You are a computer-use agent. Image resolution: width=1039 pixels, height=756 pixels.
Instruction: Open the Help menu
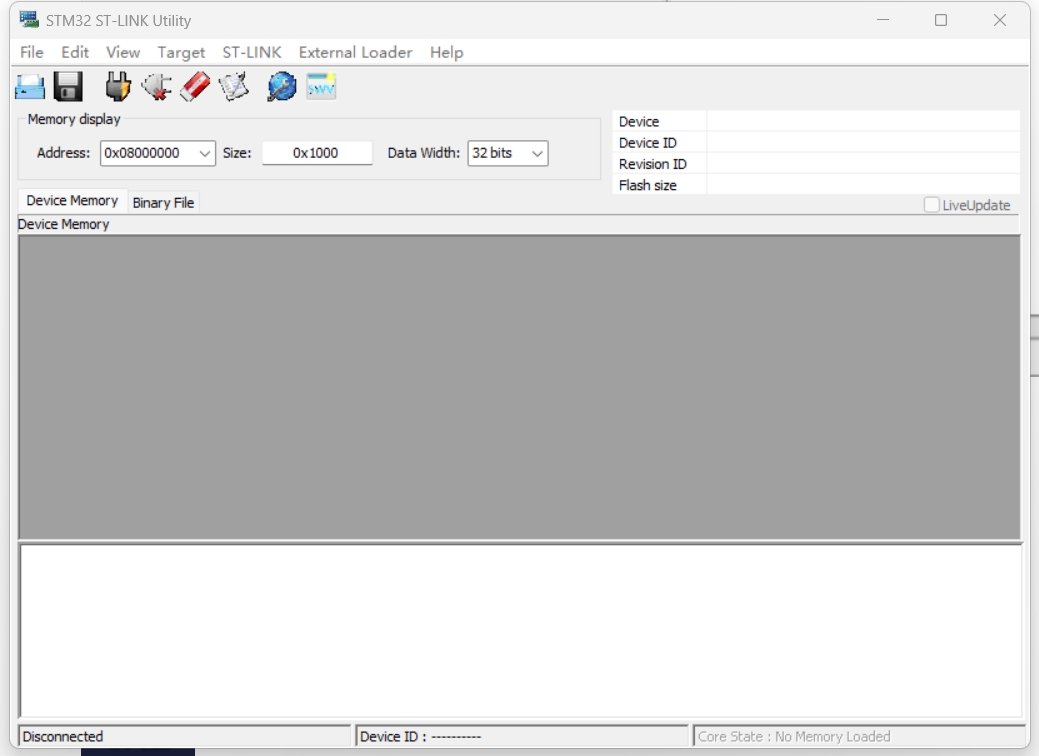447,52
